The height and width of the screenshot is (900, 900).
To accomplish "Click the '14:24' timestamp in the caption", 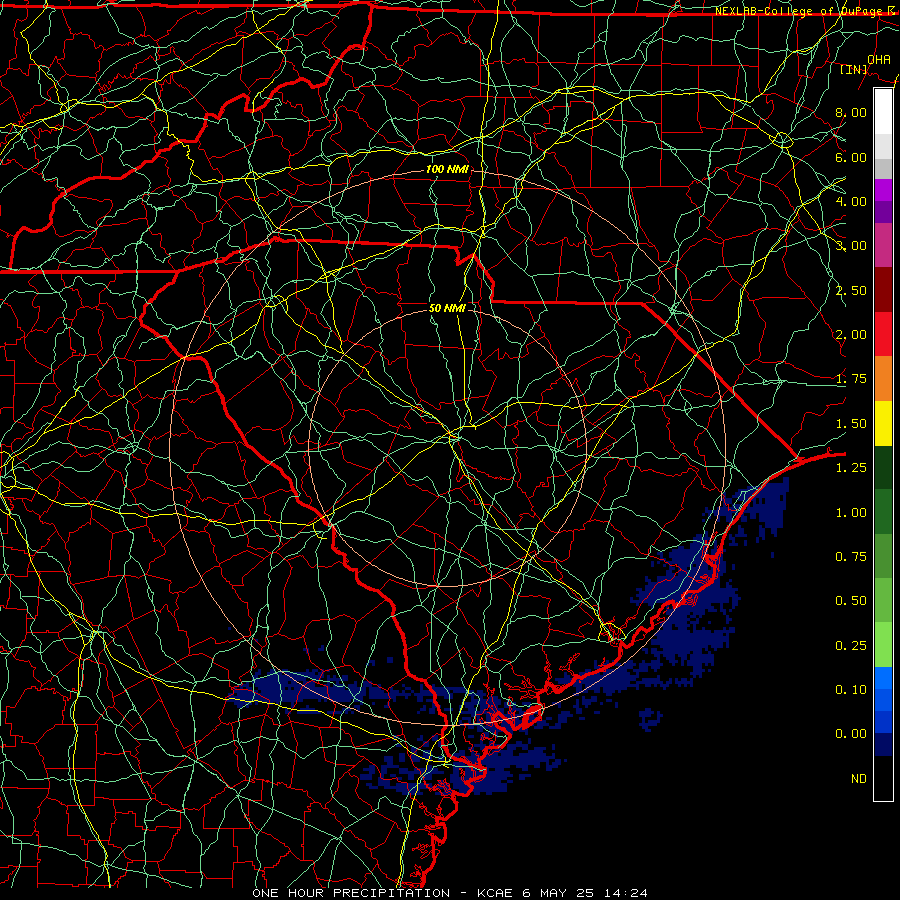I will [x=626, y=893].
